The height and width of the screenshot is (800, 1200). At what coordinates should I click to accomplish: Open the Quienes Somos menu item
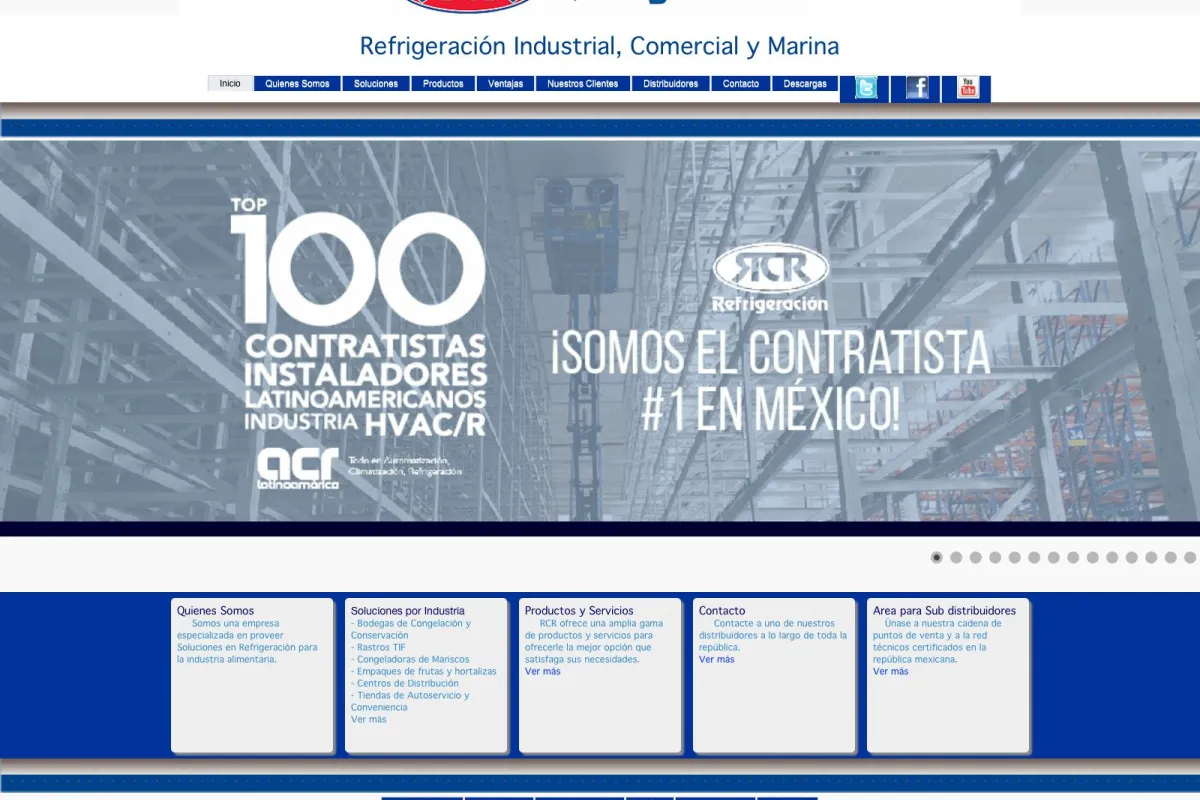[x=297, y=84]
